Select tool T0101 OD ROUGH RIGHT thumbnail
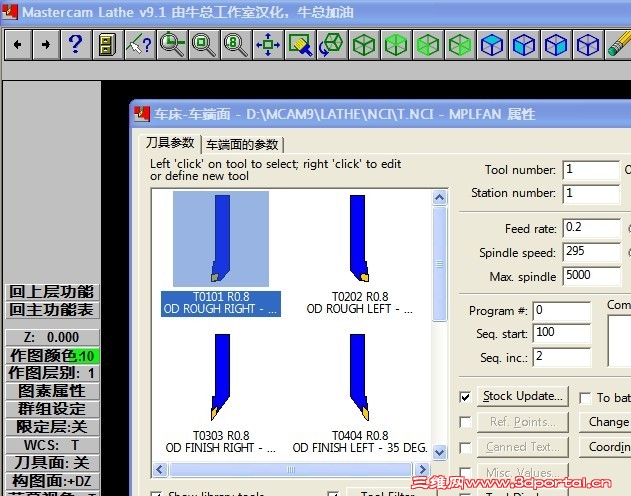This screenshot has width=631, height=496. 221,239
